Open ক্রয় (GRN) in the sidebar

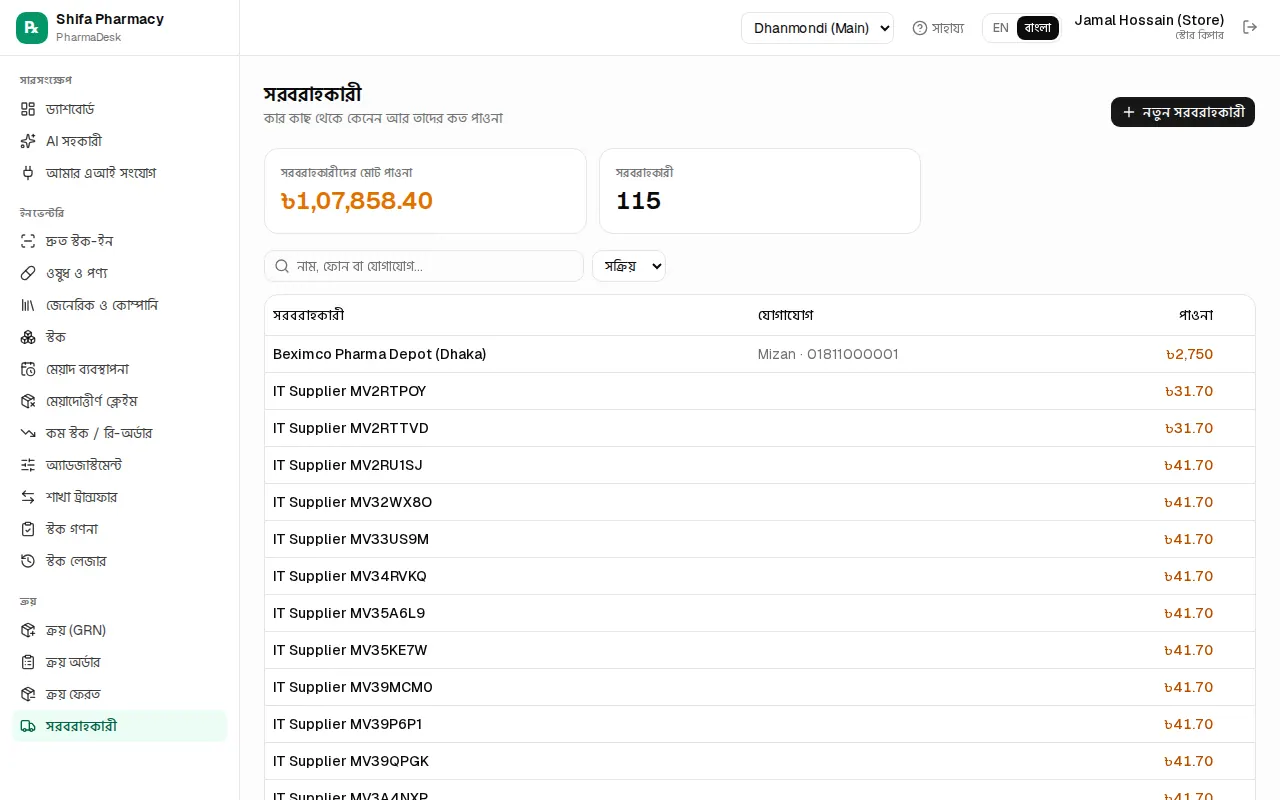[x=120, y=630]
